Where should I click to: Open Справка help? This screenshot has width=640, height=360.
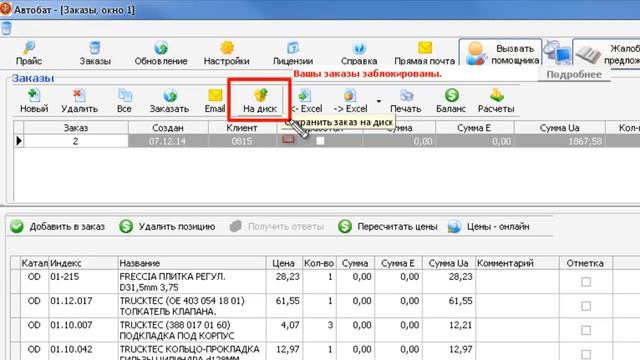point(359,53)
